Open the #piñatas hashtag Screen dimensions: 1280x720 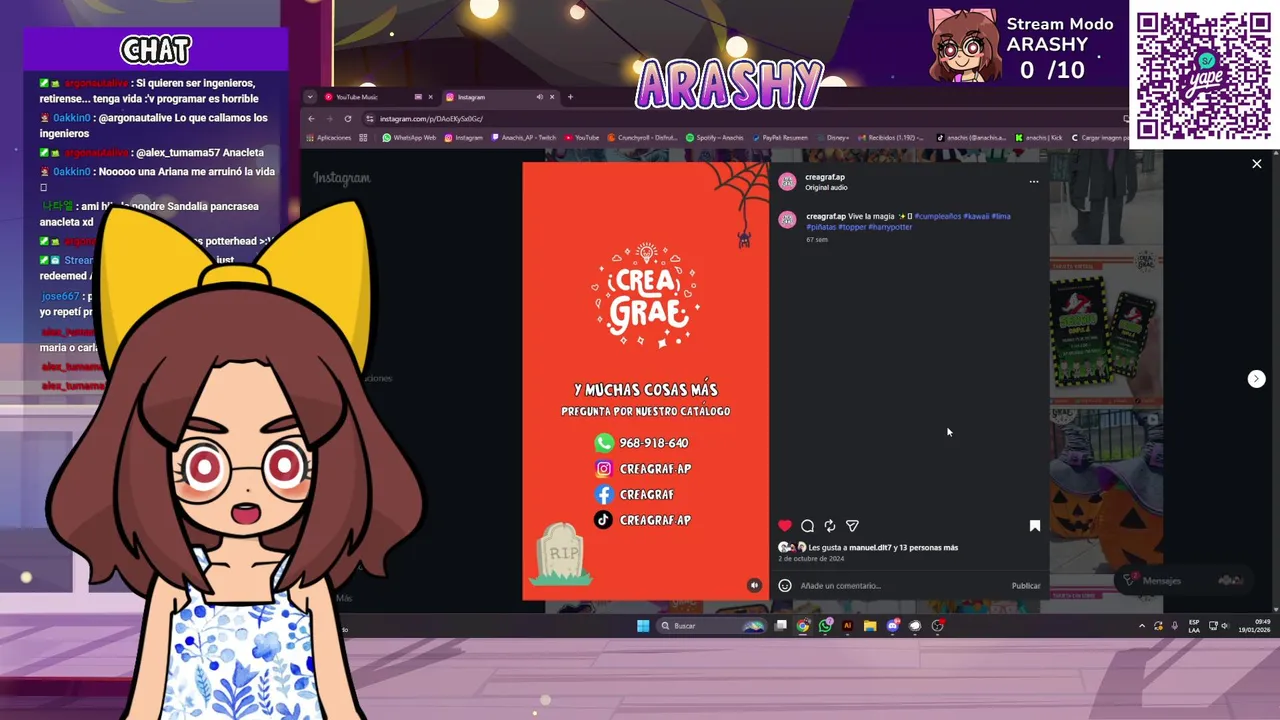pyautogui.click(x=822, y=227)
